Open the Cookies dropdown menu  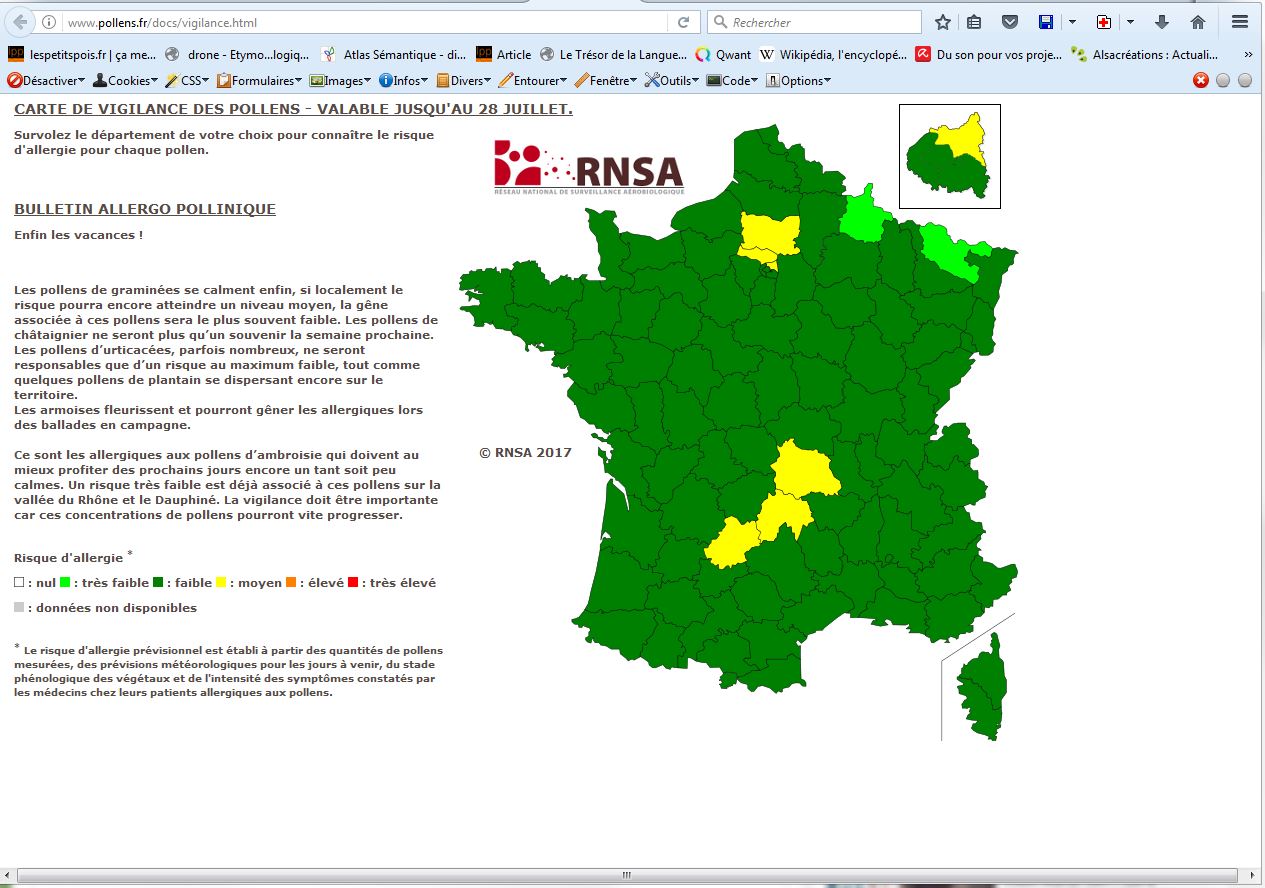pos(125,81)
